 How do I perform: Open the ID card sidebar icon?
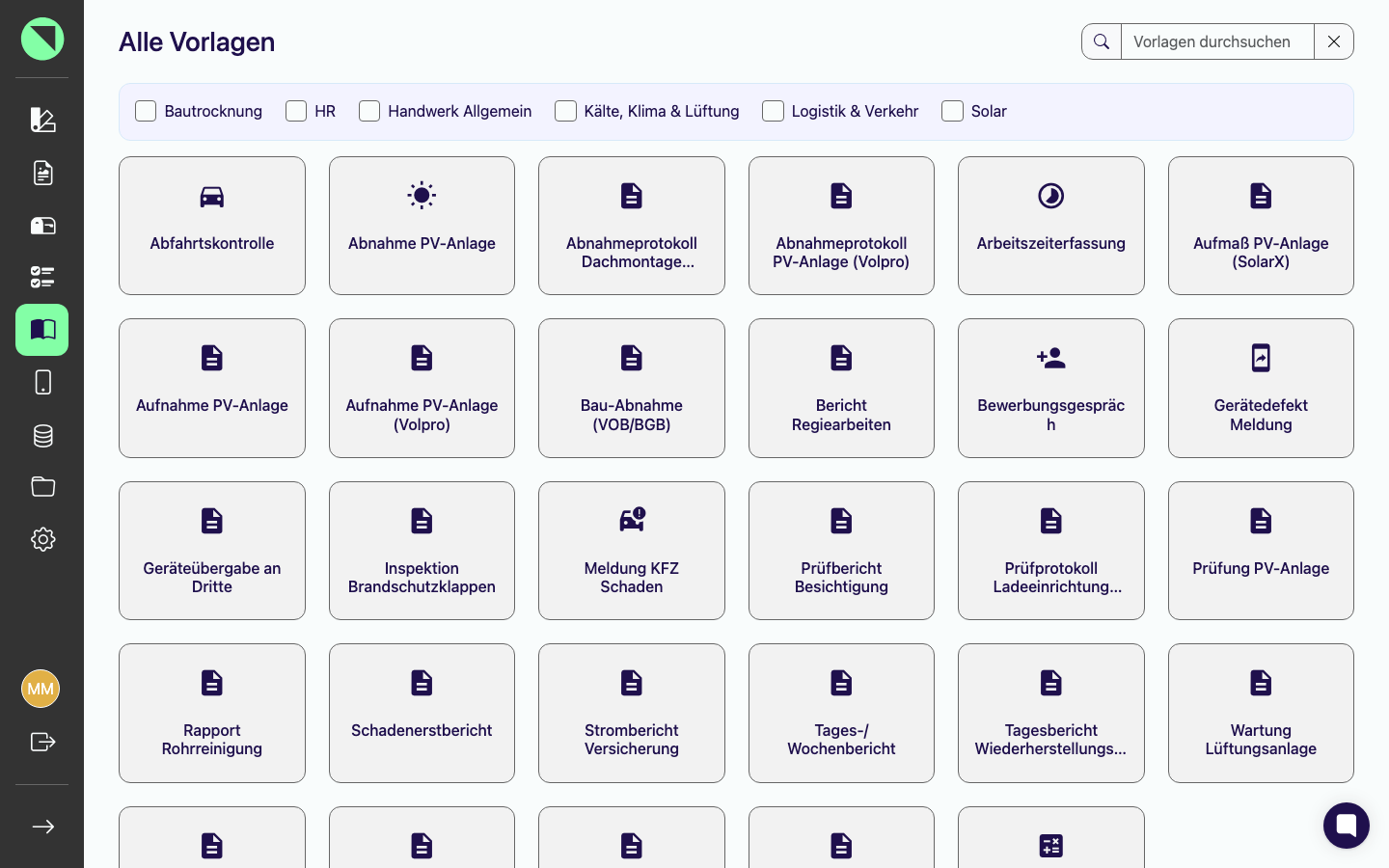tap(42, 226)
